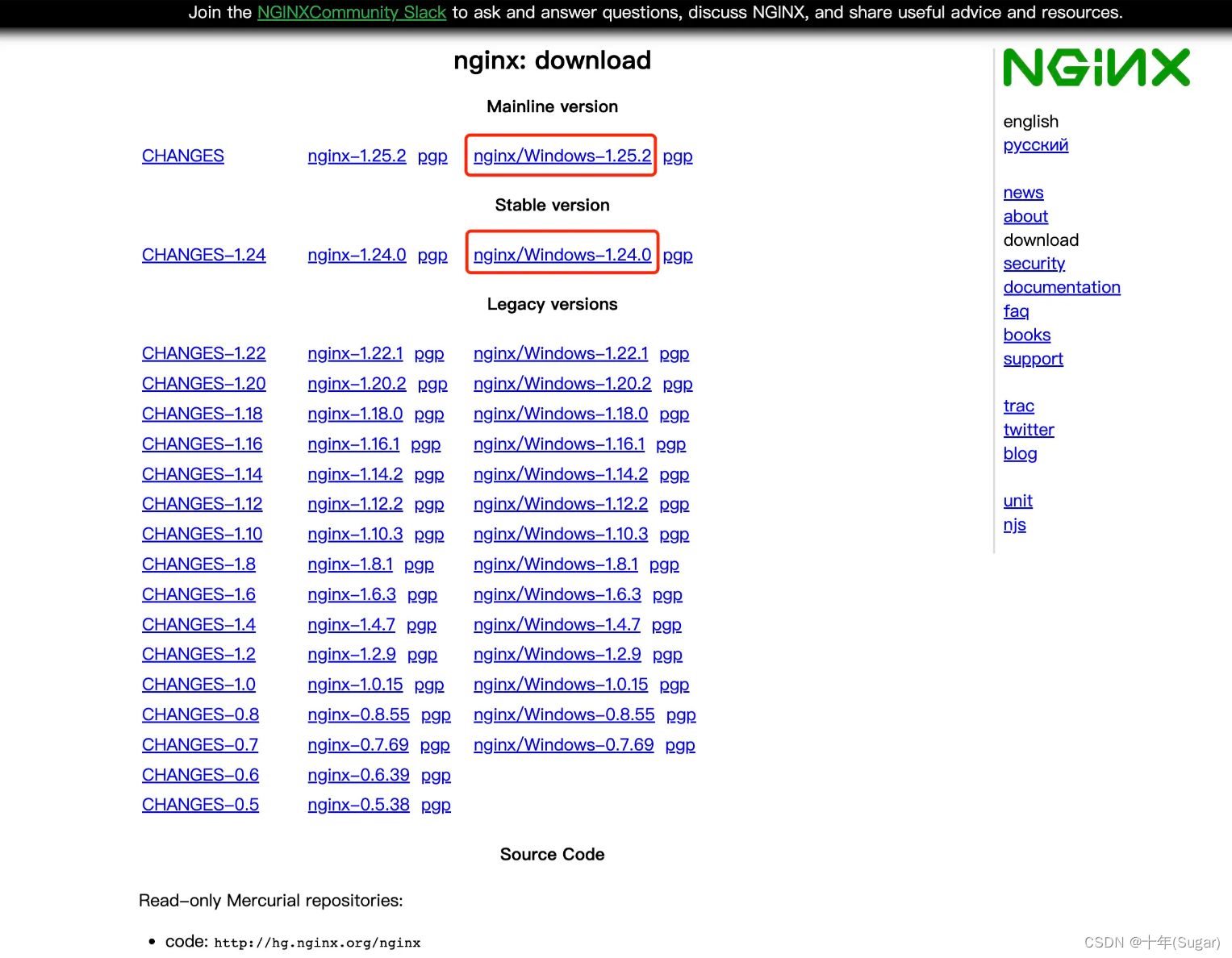The image size is (1232, 958).
Task: Open CHANGES-1.22 link
Action: point(204,354)
